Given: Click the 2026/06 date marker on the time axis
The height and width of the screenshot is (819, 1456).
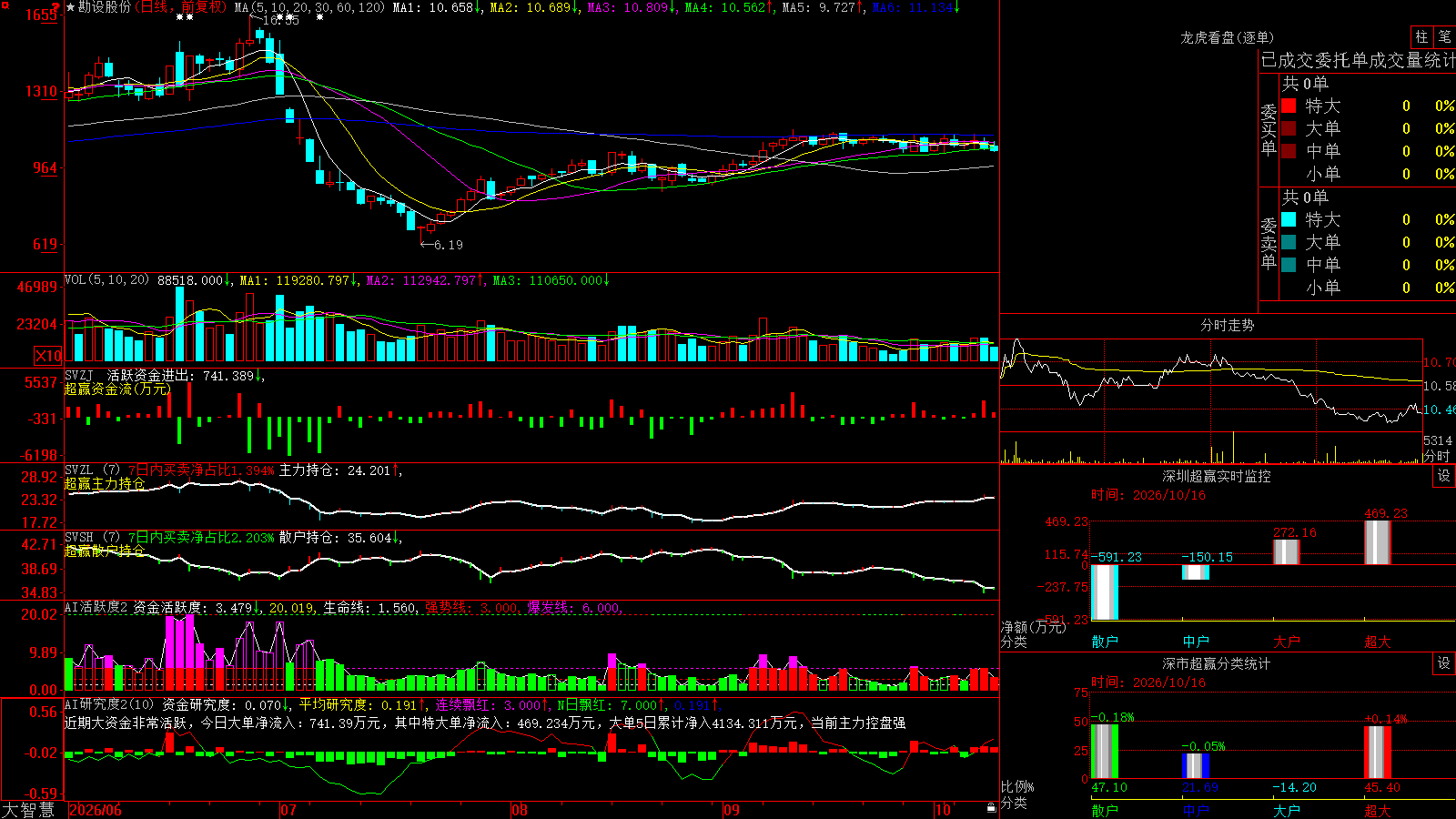Looking at the screenshot, I should click(x=96, y=810).
